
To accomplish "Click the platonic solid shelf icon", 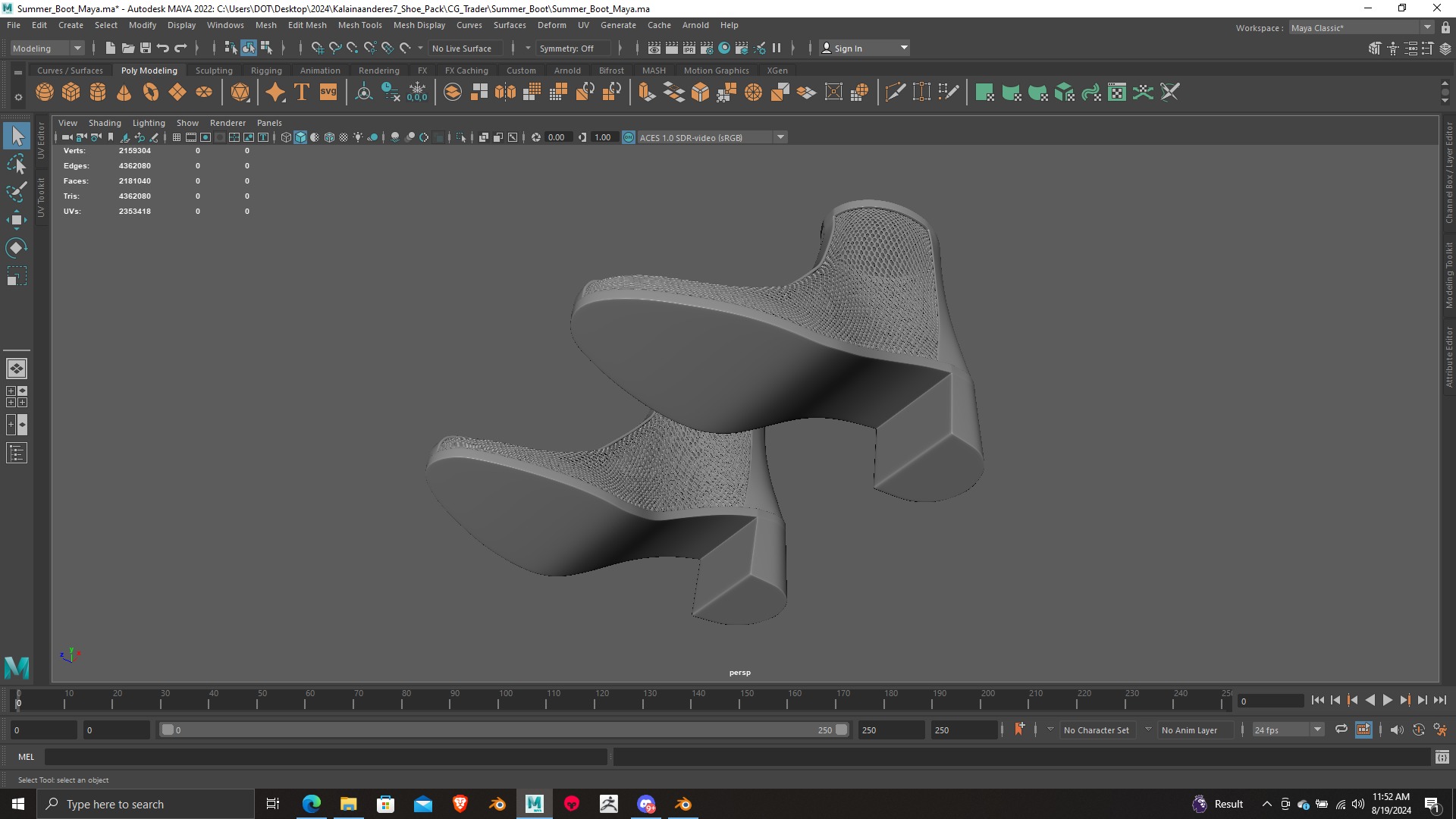I will point(240,93).
